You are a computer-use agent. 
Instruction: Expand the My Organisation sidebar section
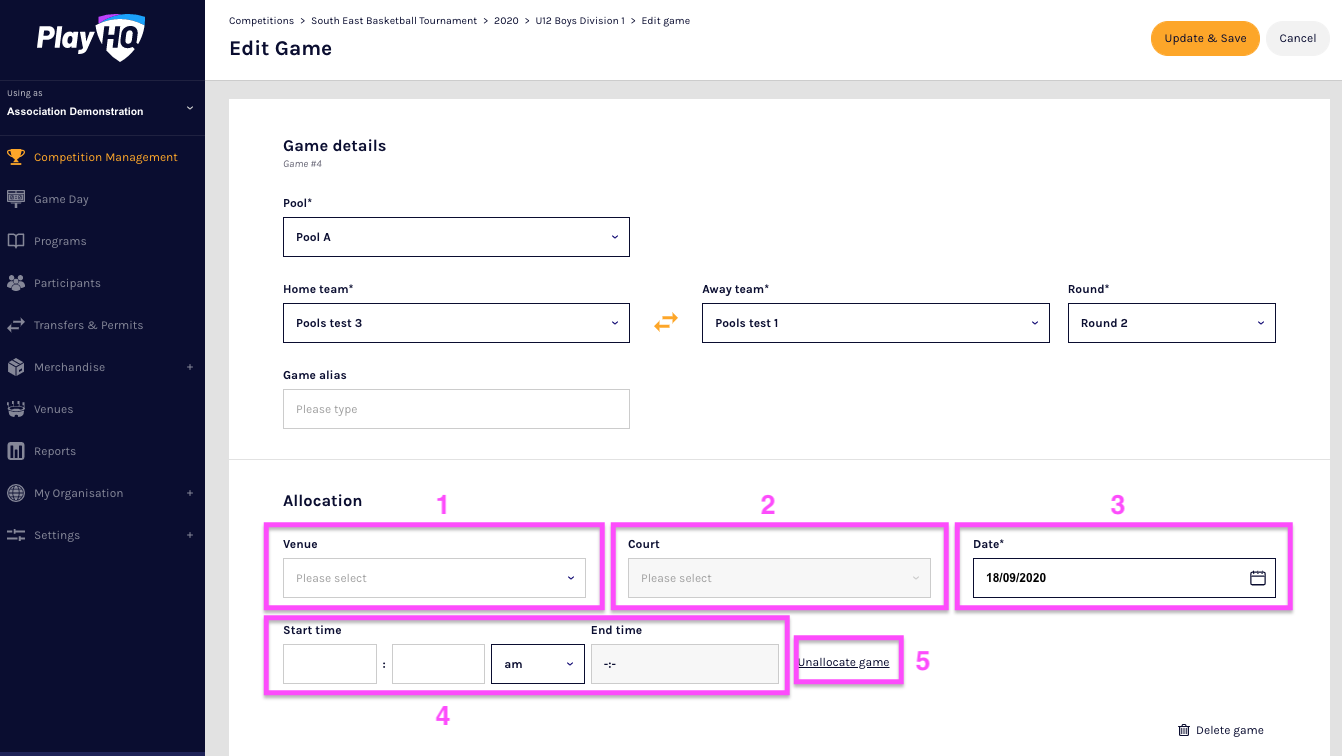tap(190, 493)
